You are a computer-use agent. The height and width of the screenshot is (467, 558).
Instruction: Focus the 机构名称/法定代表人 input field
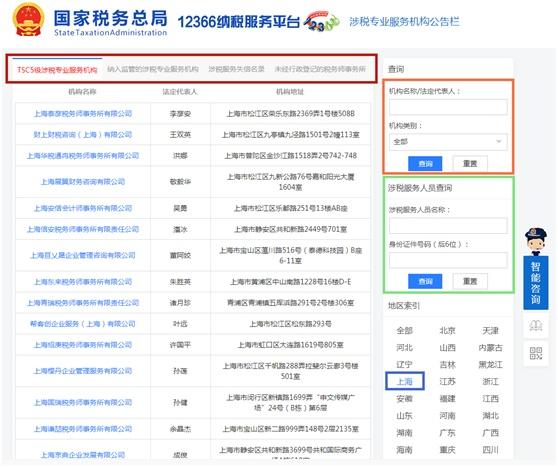[x=448, y=107]
